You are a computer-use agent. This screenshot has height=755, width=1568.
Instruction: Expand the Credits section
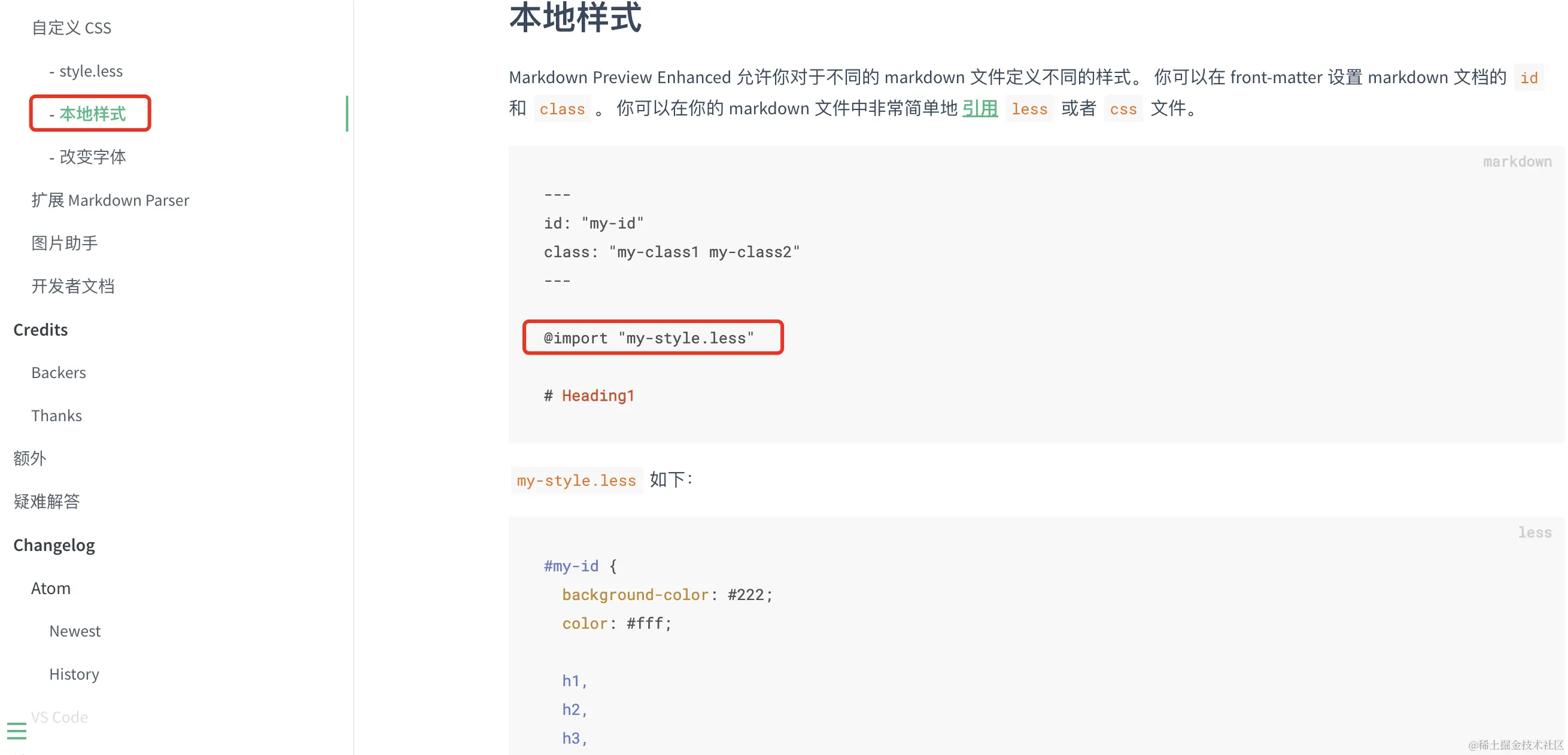[40, 329]
